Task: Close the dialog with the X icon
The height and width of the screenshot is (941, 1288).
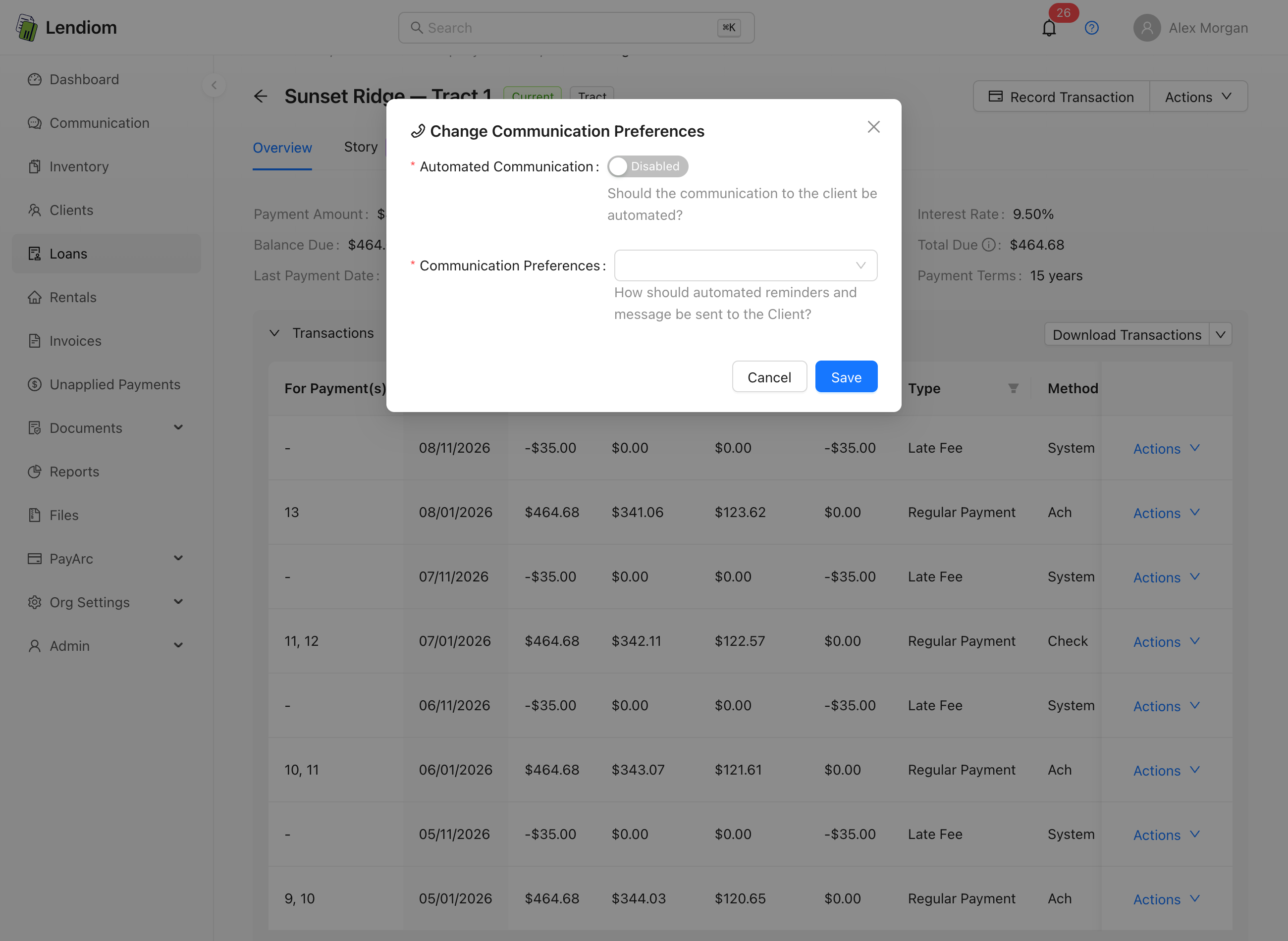Action: 873,127
